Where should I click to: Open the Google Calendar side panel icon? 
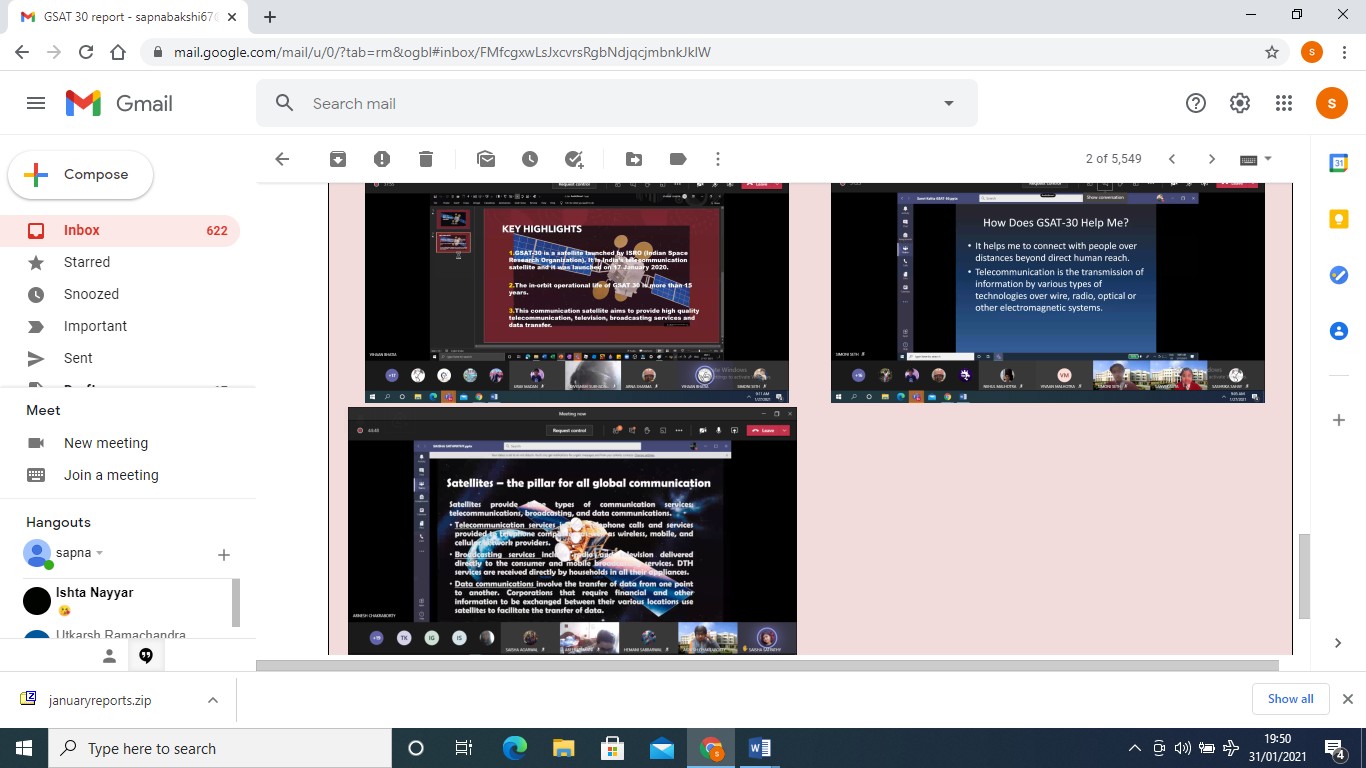[x=1339, y=163]
